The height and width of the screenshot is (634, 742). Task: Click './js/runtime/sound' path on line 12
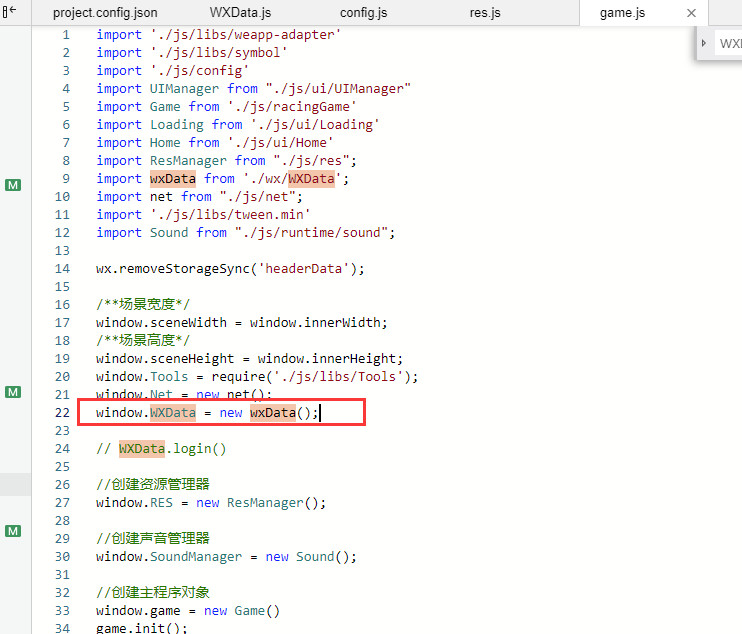[x=311, y=232]
